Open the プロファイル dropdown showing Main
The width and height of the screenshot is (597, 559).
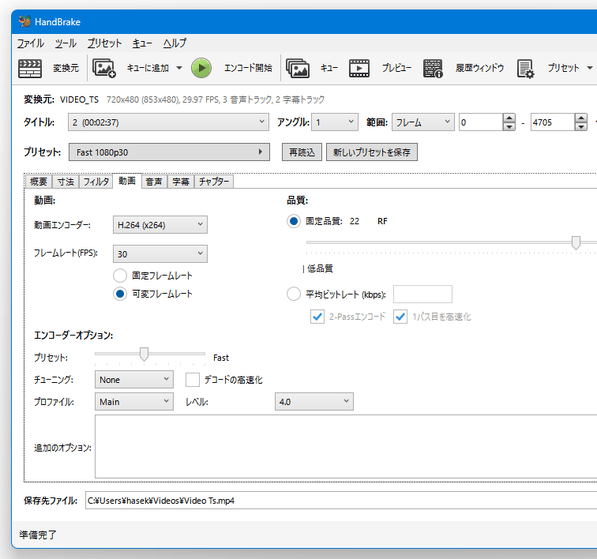click(134, 402)
